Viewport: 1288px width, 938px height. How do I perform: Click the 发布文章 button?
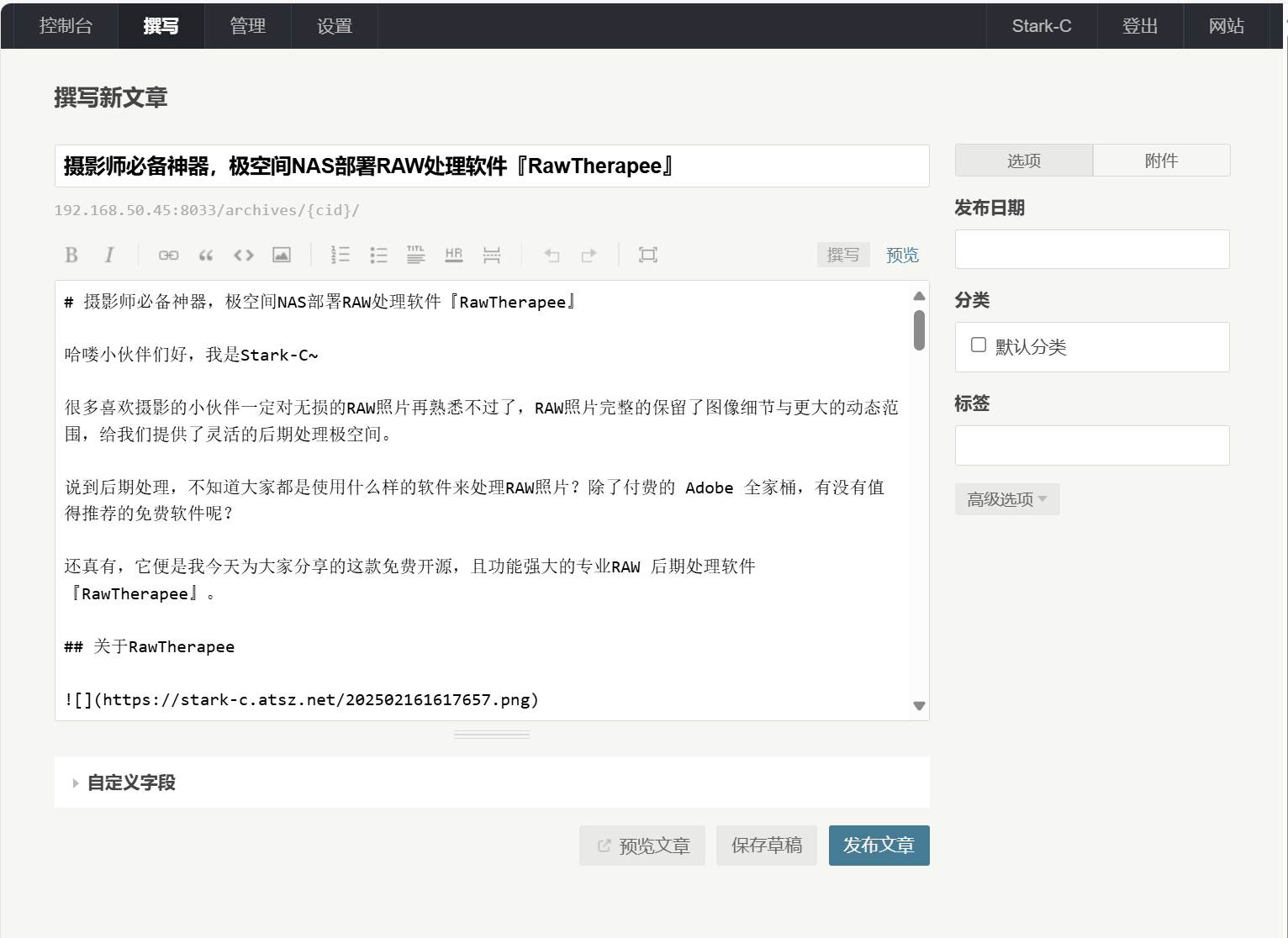pos(879,846)
